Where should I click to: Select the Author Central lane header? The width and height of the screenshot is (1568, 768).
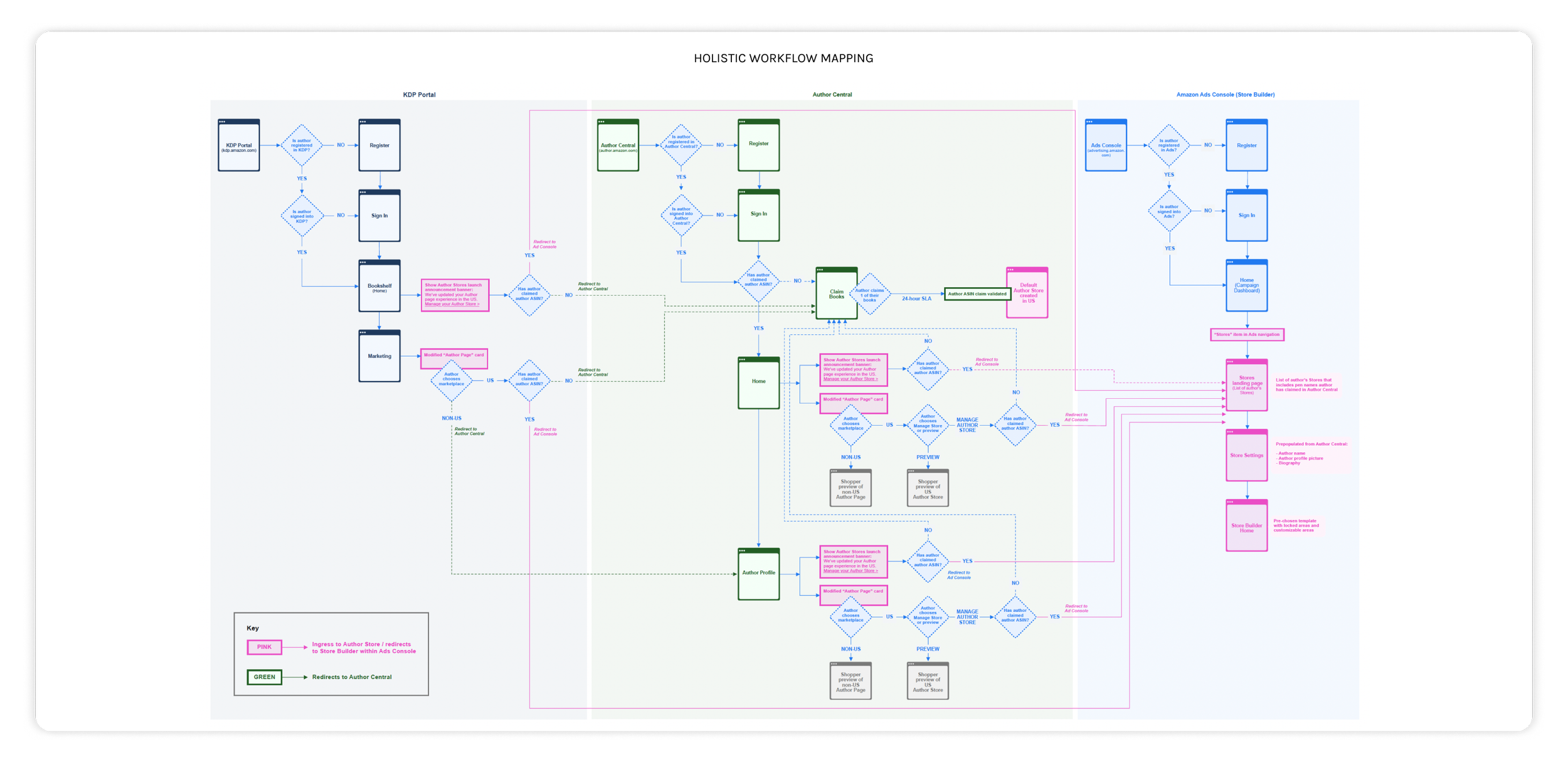pyautogui.click(x=832, y=95)
